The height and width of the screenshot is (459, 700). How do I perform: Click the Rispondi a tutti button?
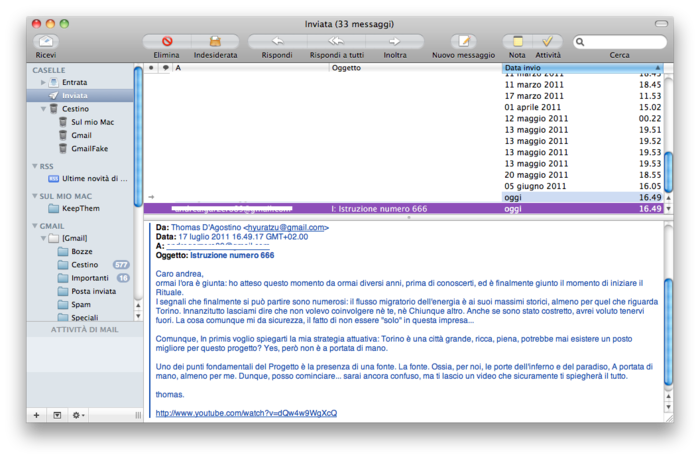click(336, 42)
